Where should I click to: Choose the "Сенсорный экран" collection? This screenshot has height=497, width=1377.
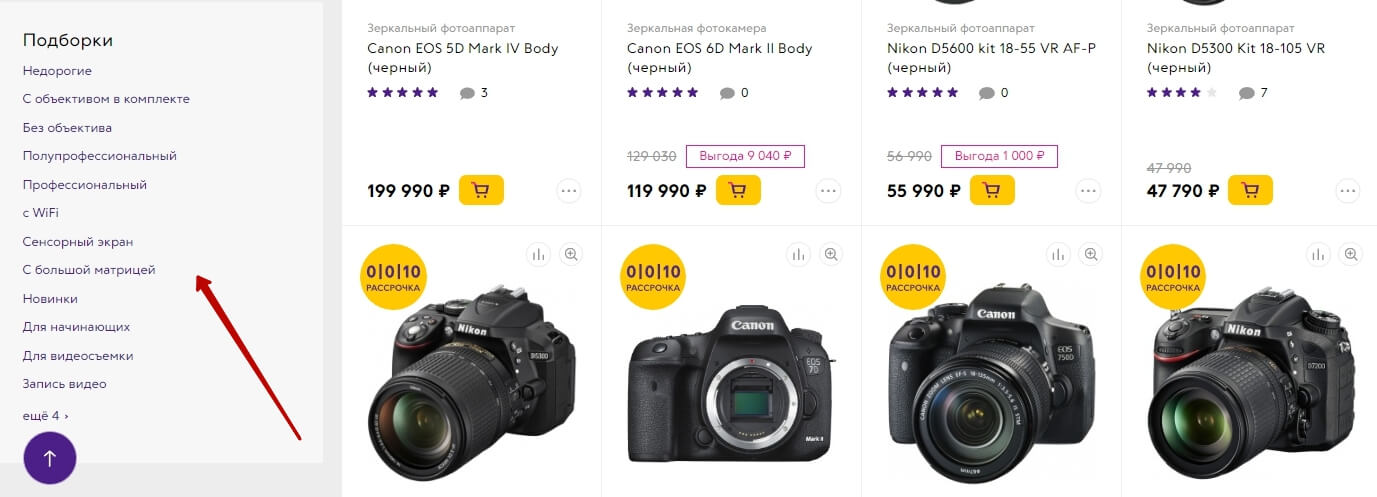click(78, 242)
